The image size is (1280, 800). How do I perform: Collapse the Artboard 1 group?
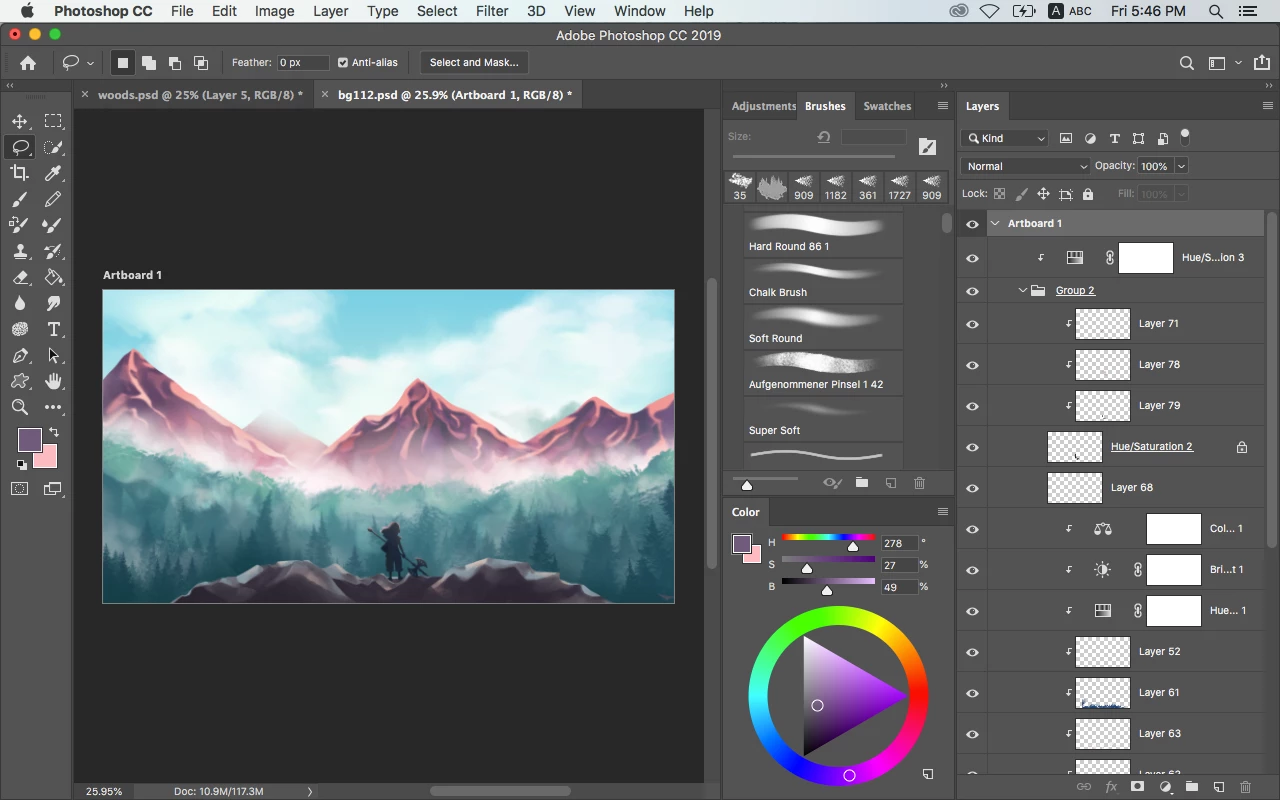click(x=995, y=223)
